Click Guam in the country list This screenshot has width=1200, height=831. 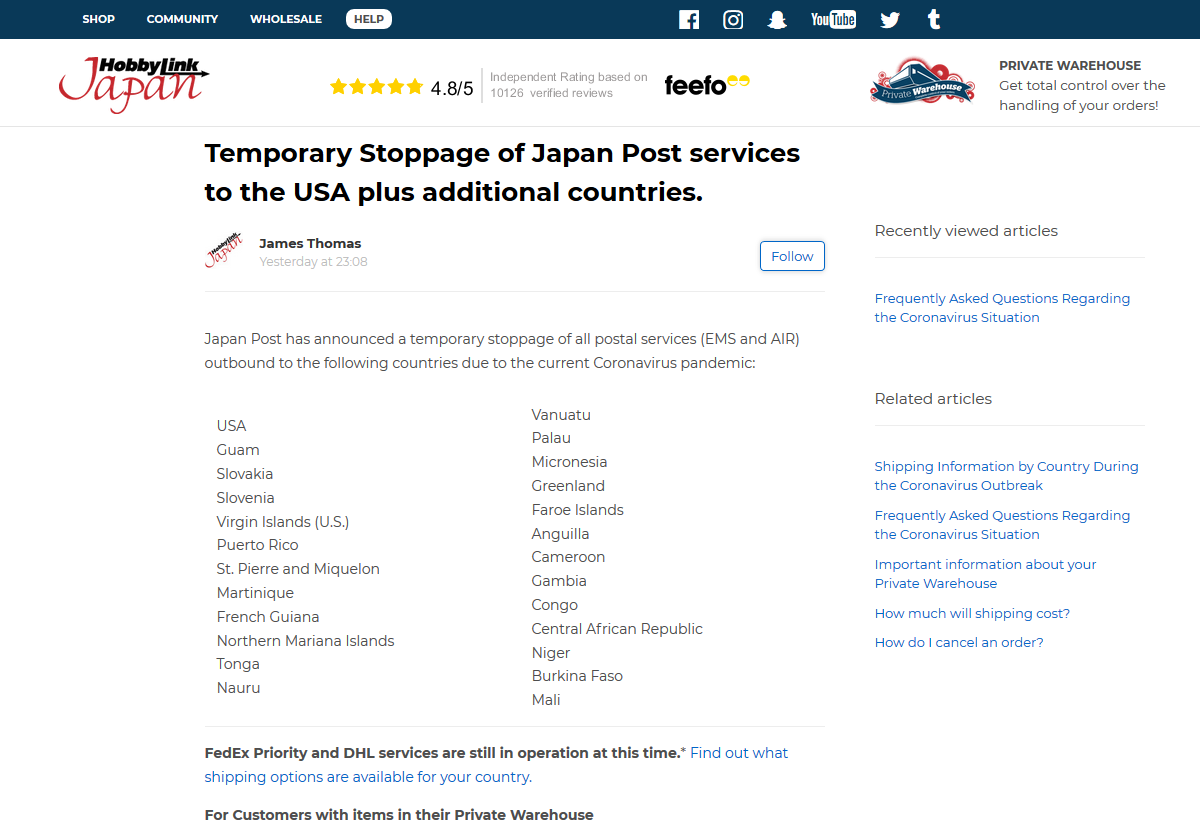[x=238, y=450]
